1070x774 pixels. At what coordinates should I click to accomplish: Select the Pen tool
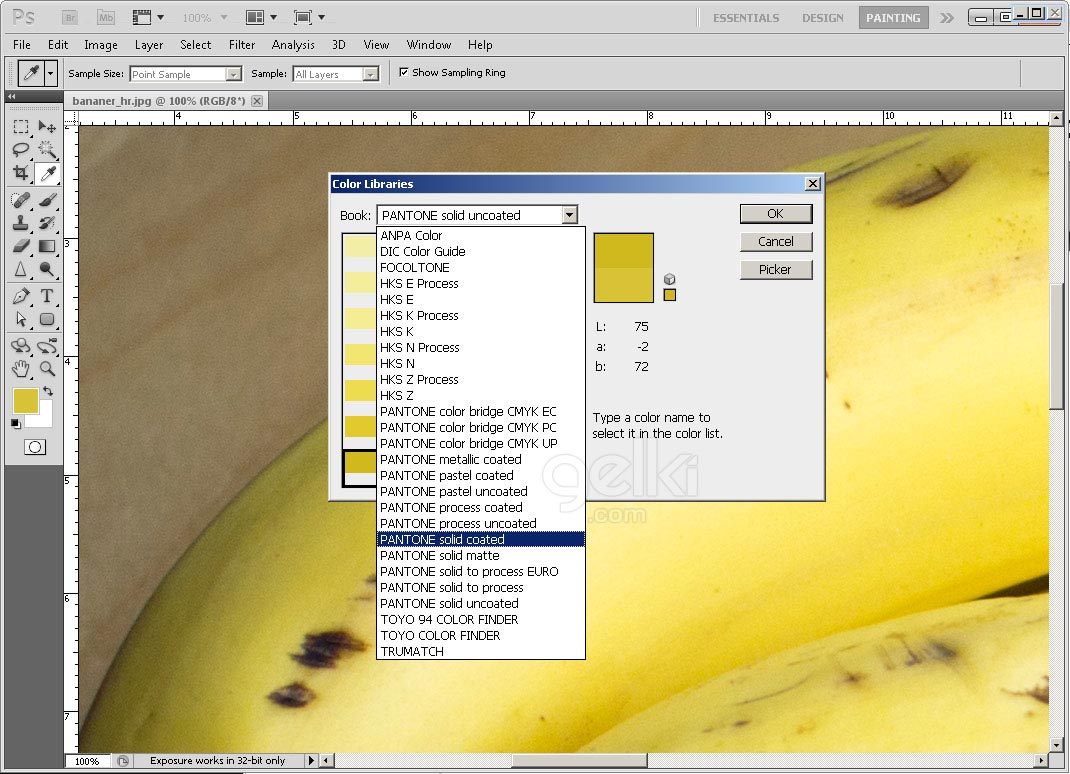21,296
